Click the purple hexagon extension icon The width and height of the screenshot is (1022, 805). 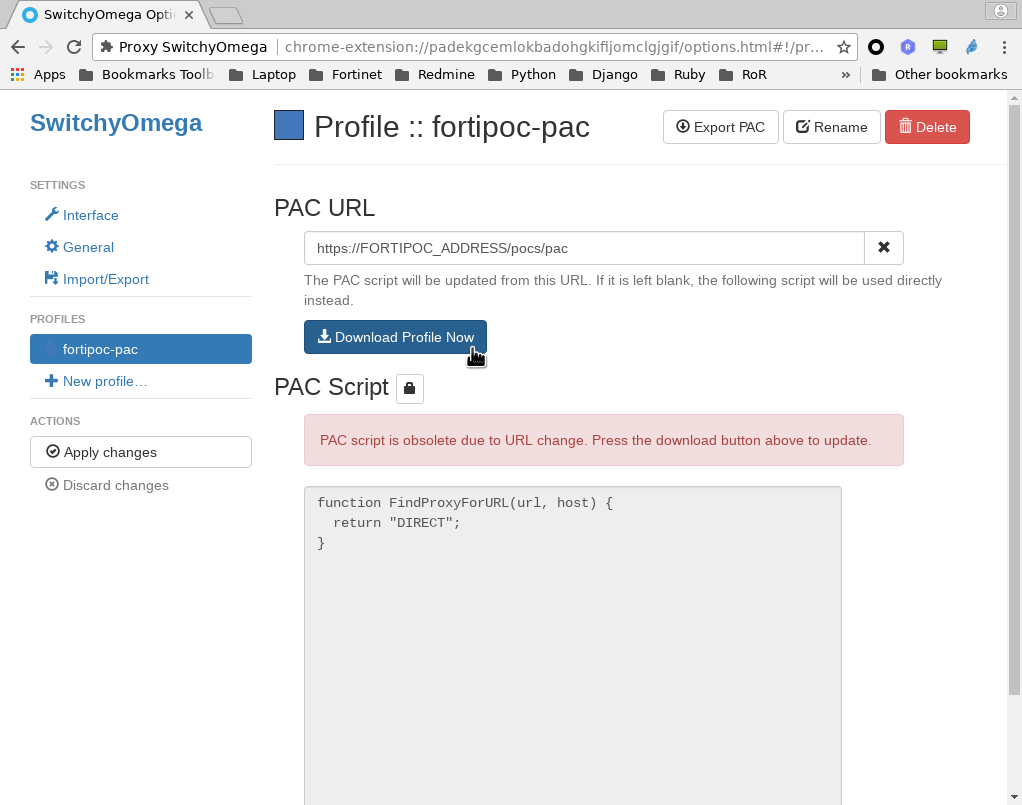click(x=908, y=47)
